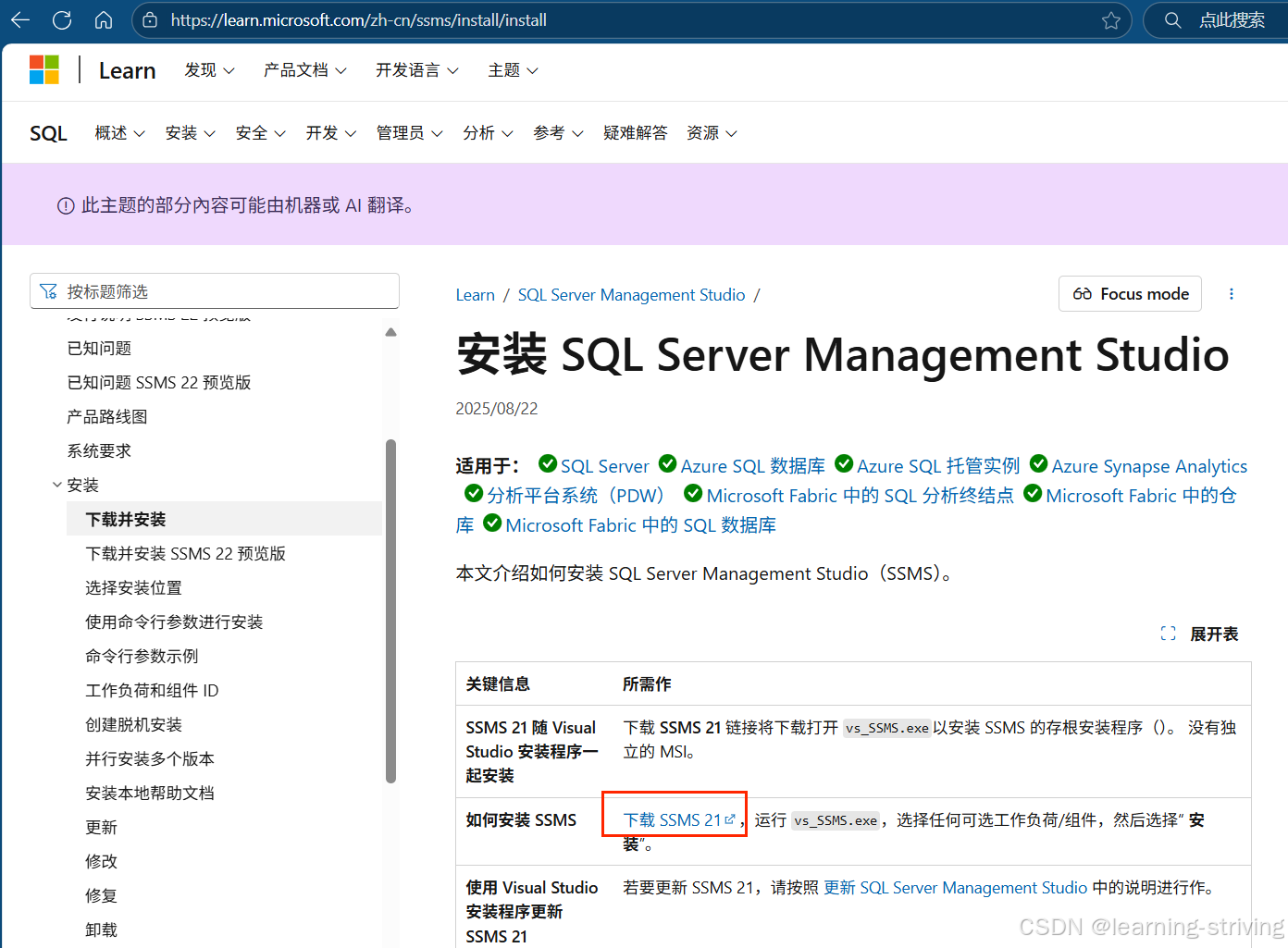Open 更新 SQL Server Management Studio link
The image size is (1288, 948).
pos(955,888)
